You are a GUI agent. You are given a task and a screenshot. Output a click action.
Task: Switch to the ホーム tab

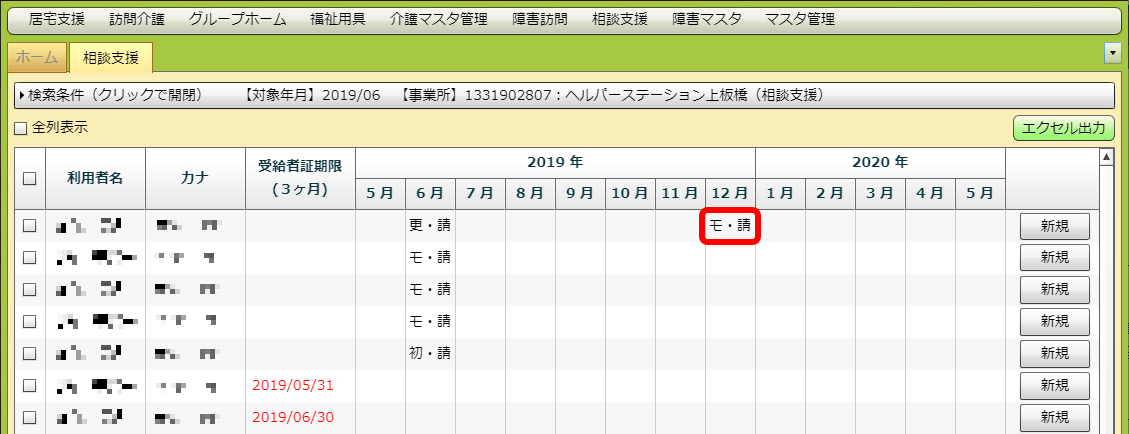pyautogui.click(x=37, y=58)
